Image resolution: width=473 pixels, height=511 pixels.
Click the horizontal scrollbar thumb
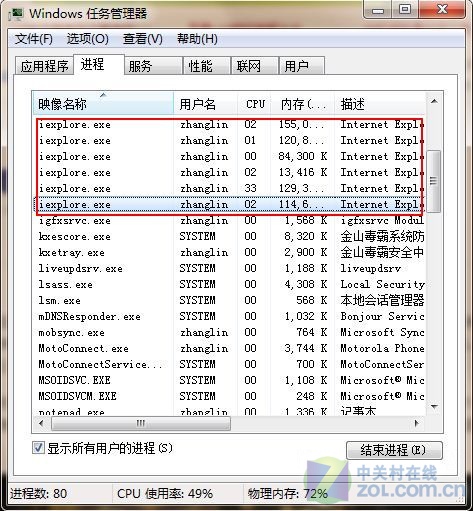(x=141, y=424)
